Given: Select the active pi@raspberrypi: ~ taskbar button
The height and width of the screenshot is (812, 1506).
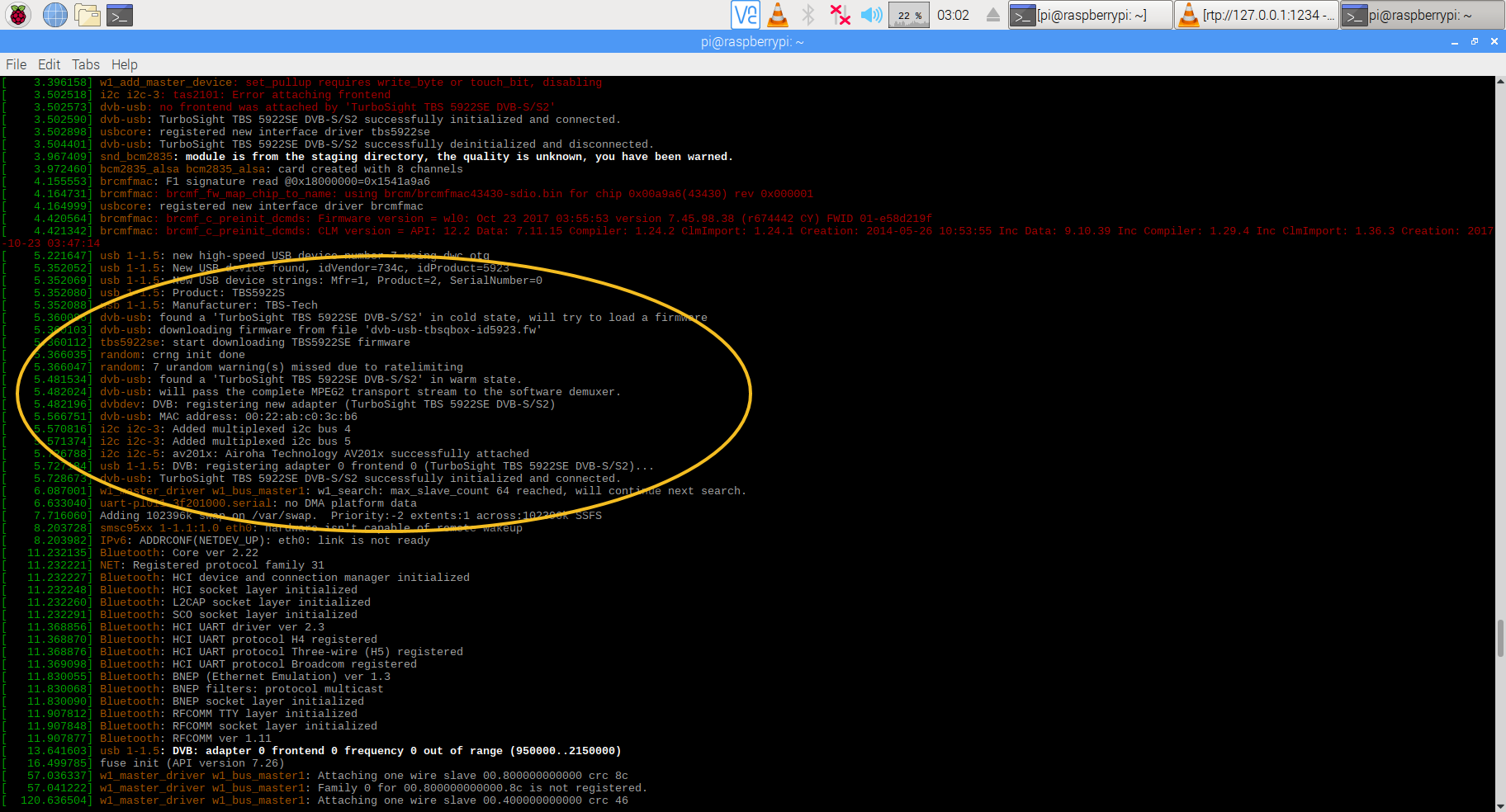Looking at the screenshot, I should (x=1422, y=15).
